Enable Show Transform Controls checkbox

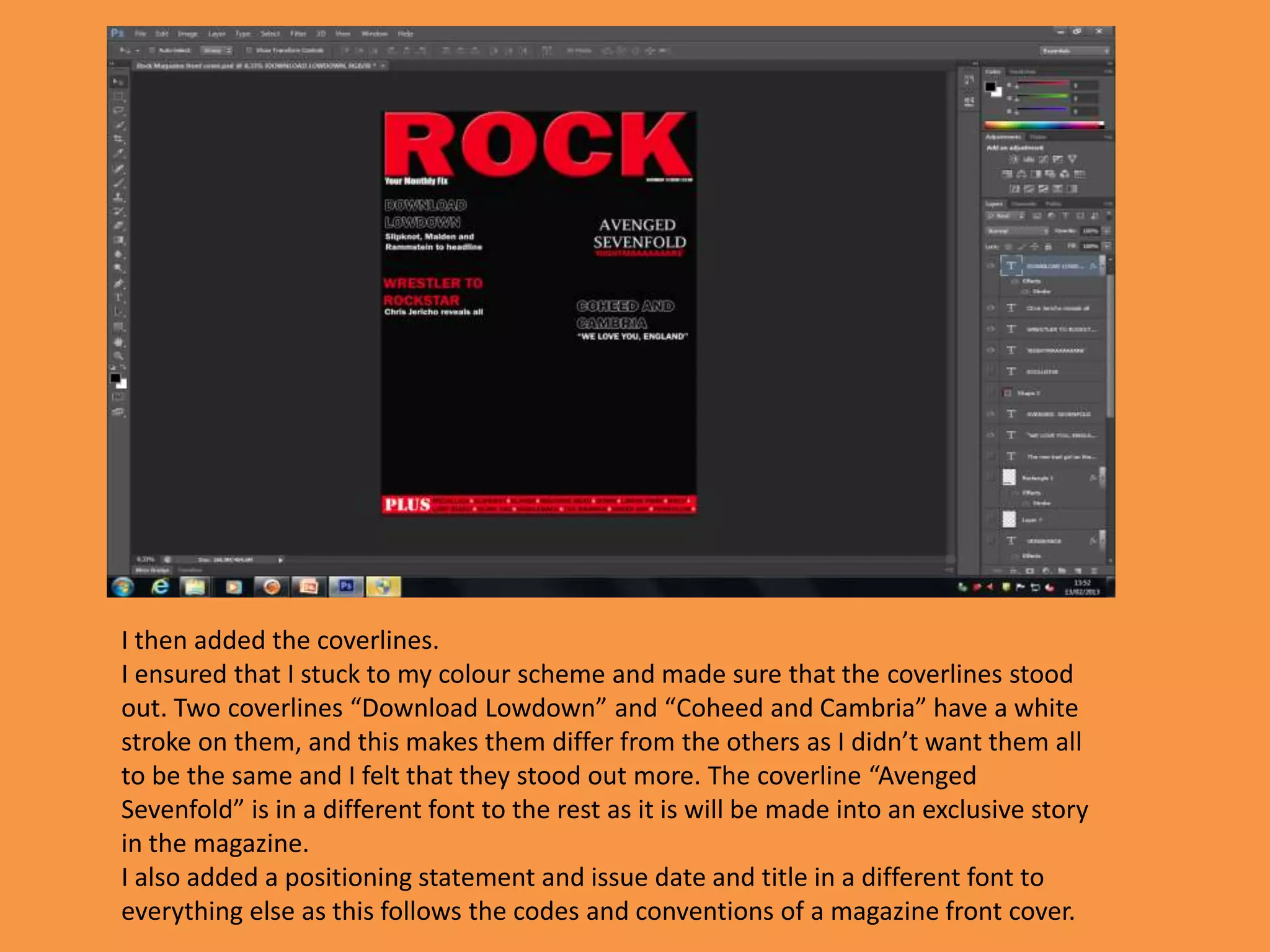point(249,50)
